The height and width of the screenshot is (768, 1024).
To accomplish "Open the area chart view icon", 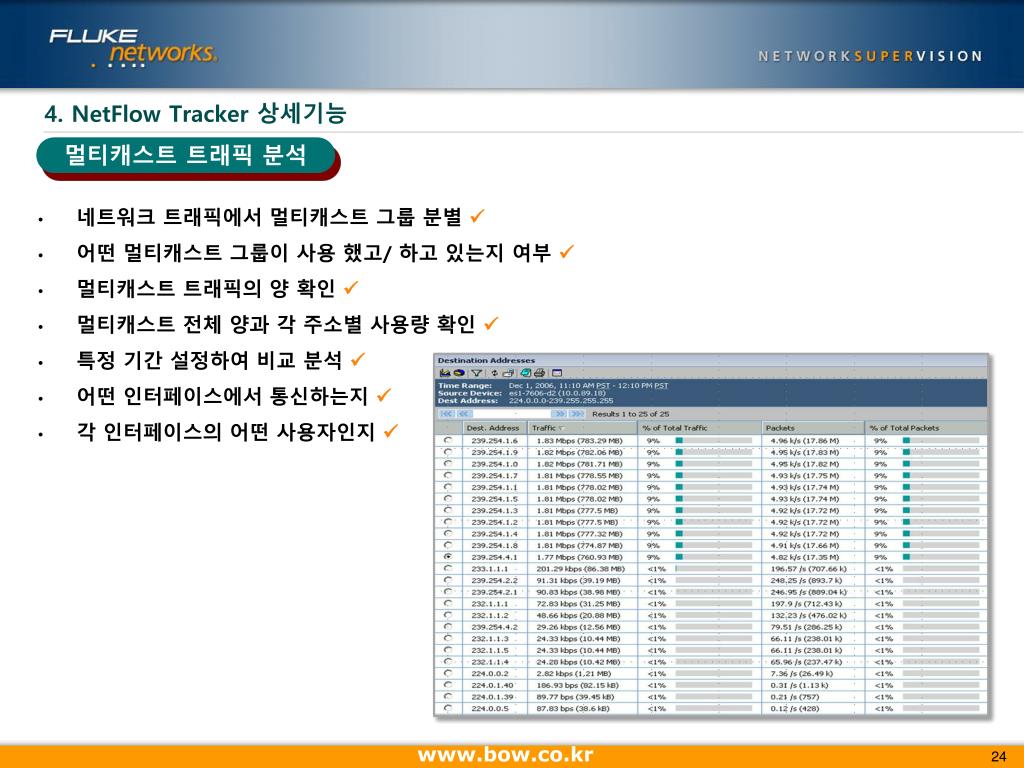I will [x=445, y=373].
